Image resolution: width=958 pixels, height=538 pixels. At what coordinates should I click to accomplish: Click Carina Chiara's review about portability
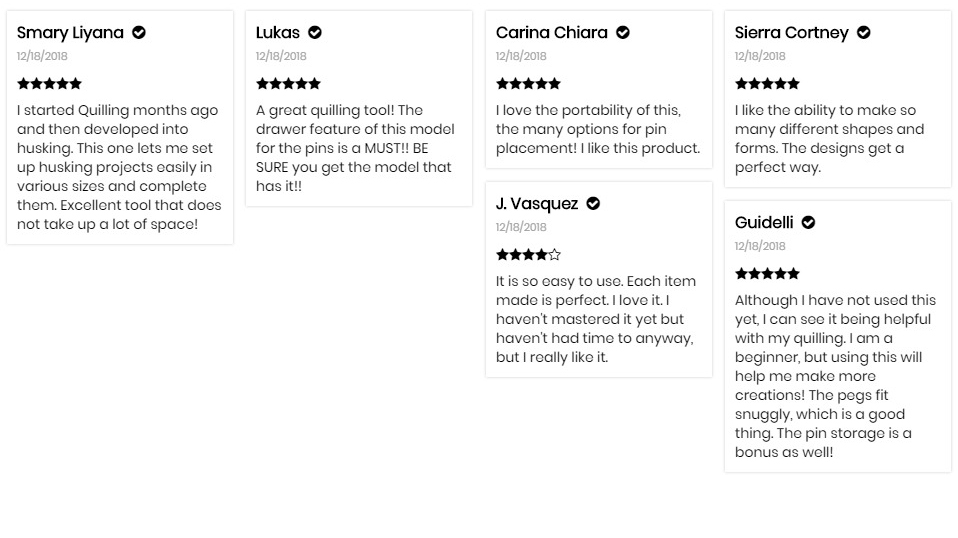(598, 129)
